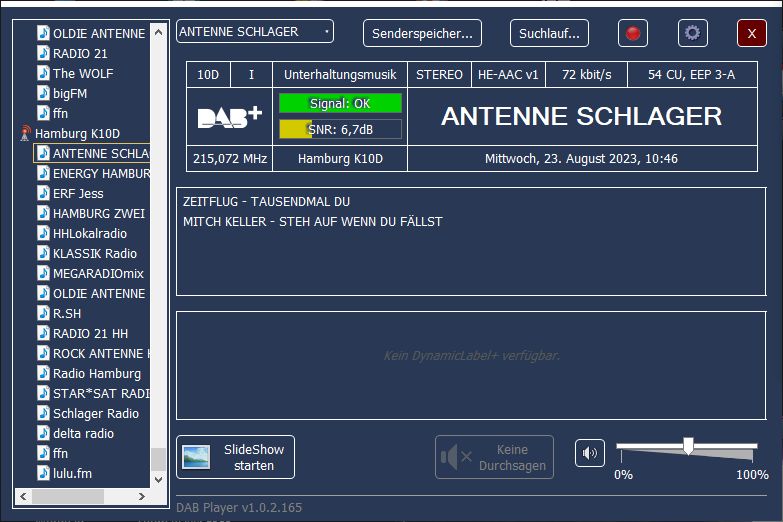This screenshot has width=783, height=522.
Task: Click the horizontal scroll-left arrow
Action: 23,497
